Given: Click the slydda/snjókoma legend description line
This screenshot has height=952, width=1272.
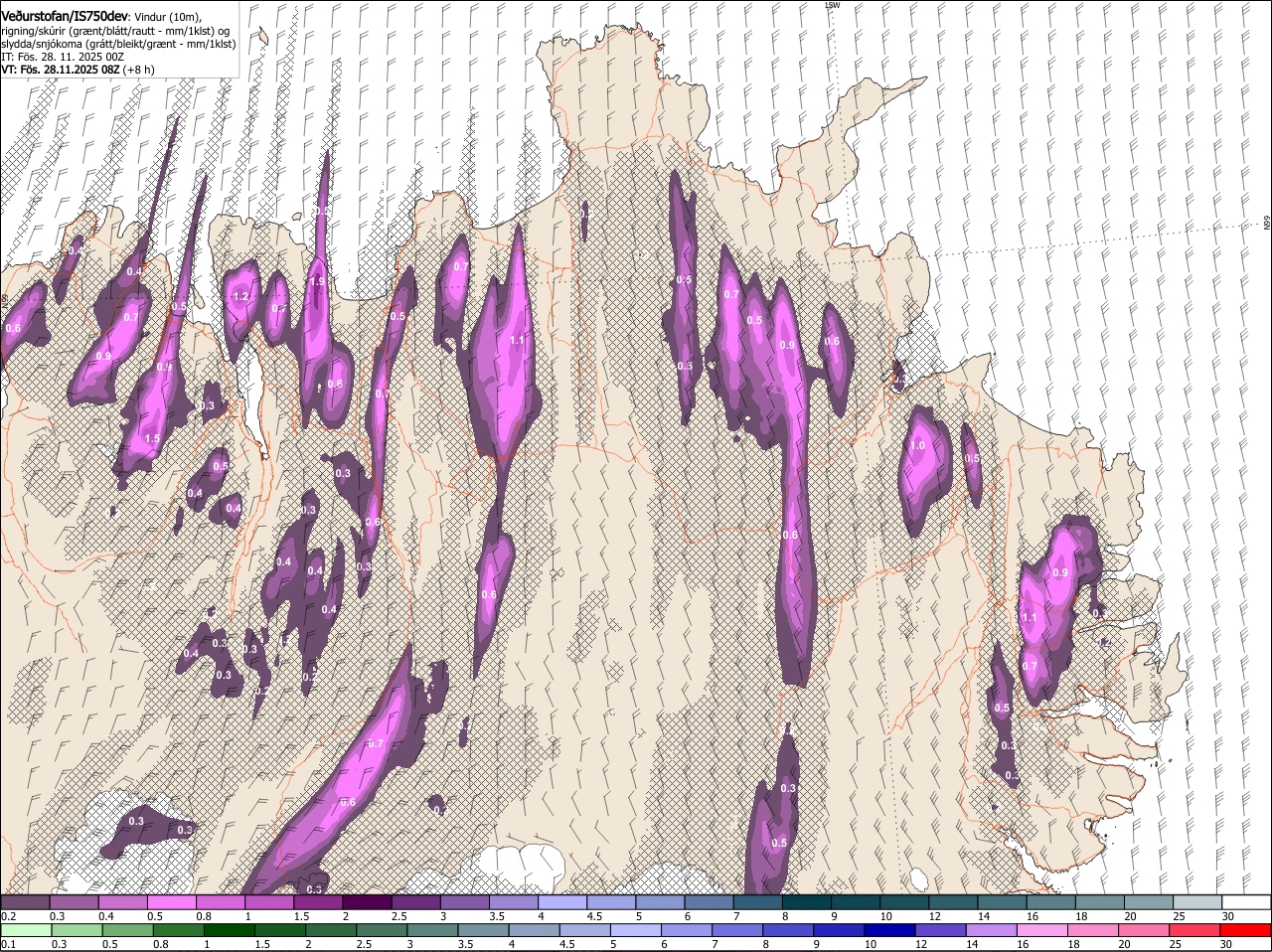Looking at the screenshot, I should pyautogui.click(x=118, y=44).
